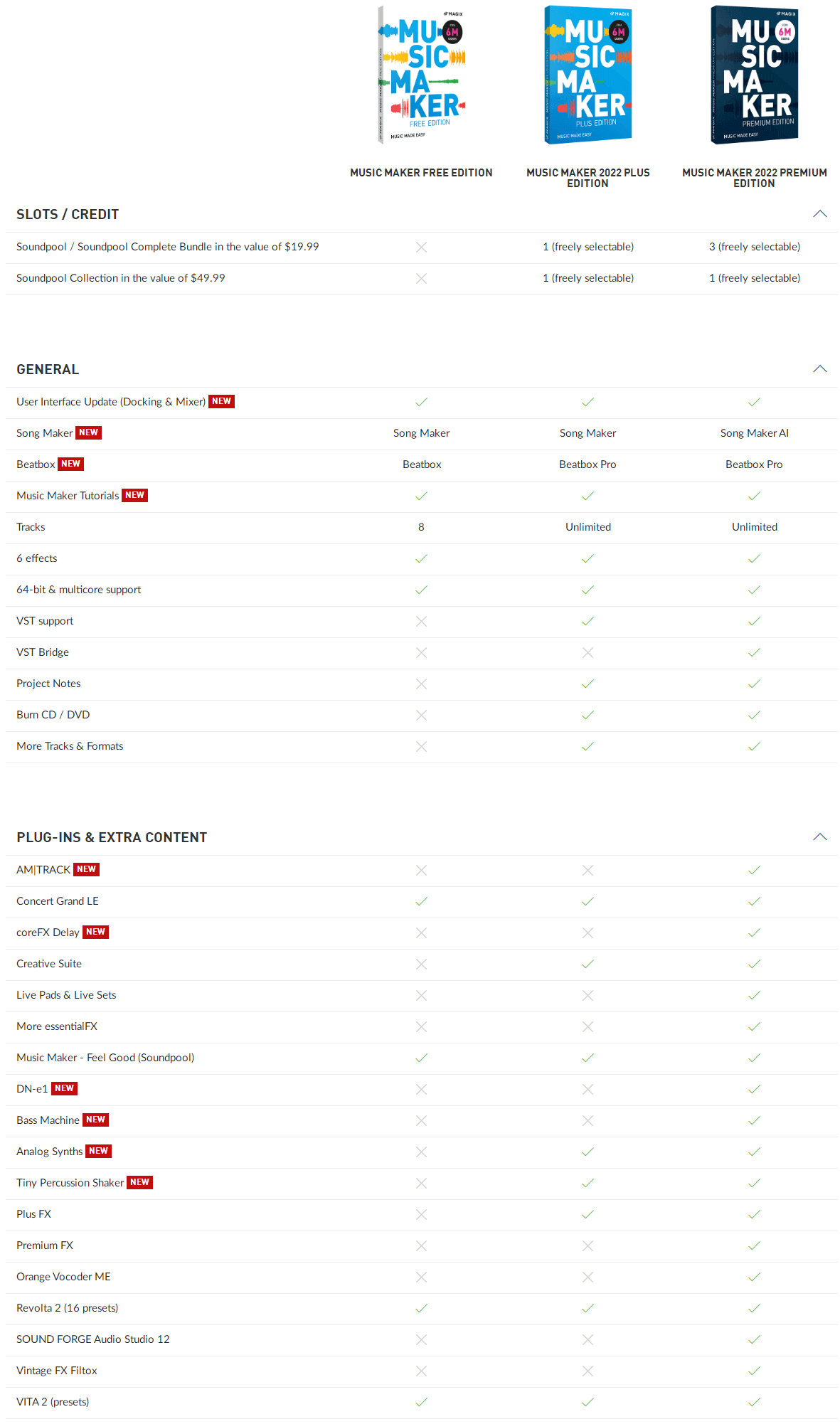Click the Free Edition X mark for VST support
The height and width of the screenshot is (1424, 840).
point(421,621)
